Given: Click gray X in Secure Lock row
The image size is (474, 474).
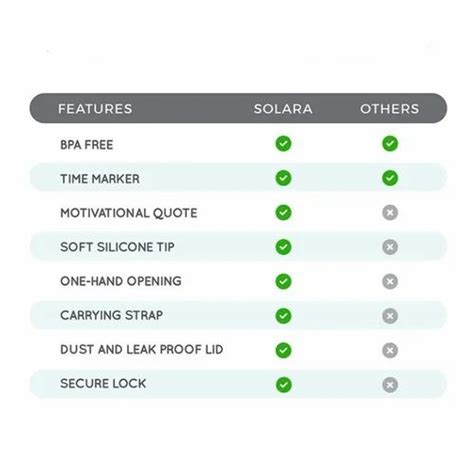Looking at the screenshot, I should (x=390, y=385).
